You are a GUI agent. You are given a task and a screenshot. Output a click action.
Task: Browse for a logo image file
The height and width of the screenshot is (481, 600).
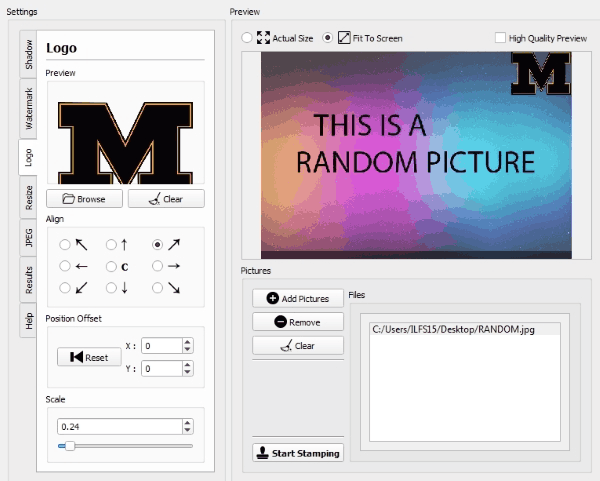pos(84,199)
